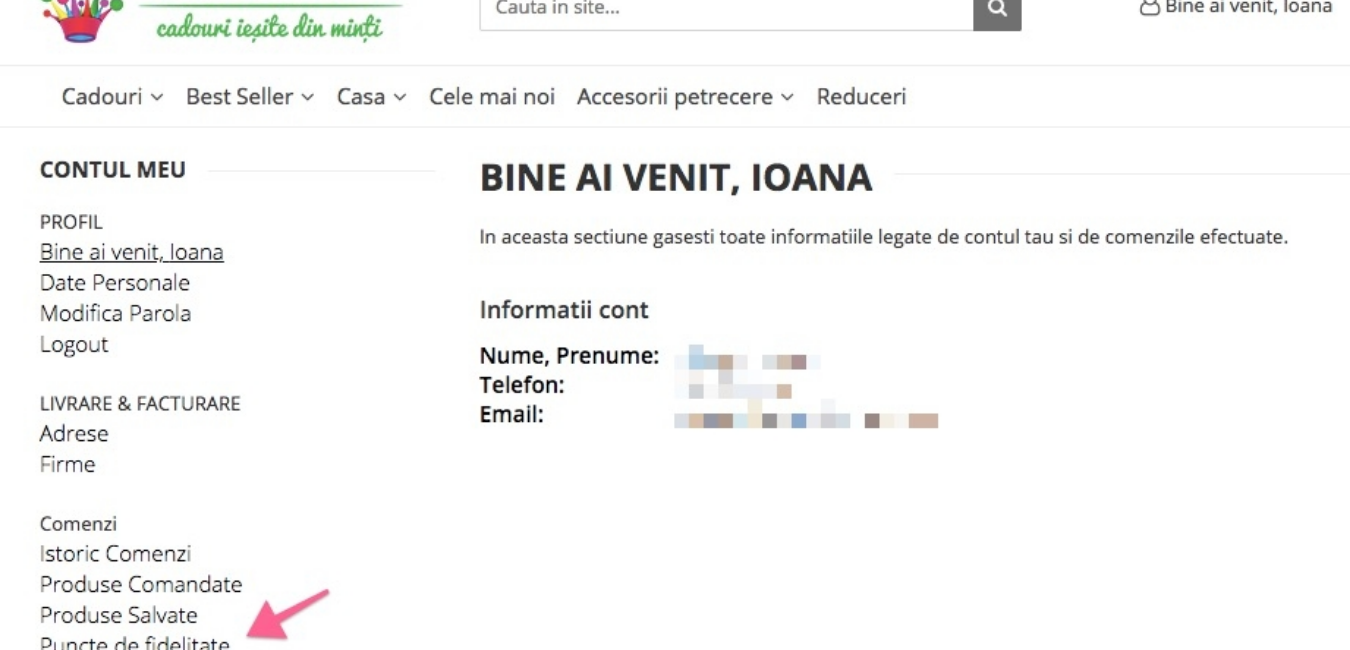The height and width of the screenshot is (650, 1350).
Task: Expand the Cadouri dropdown menu
Action: point(102,96)
